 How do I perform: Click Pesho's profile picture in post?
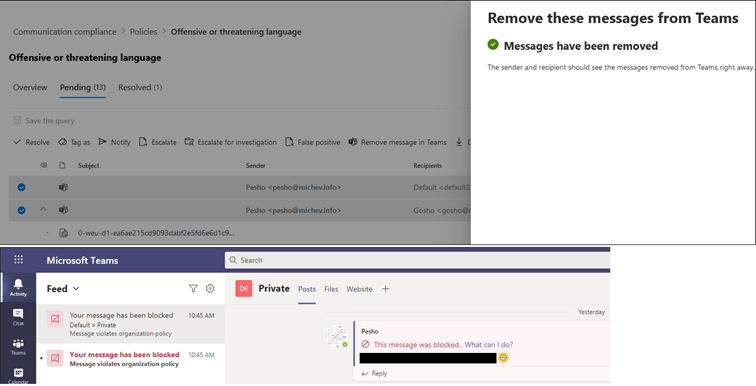click(x=337, y=336)
